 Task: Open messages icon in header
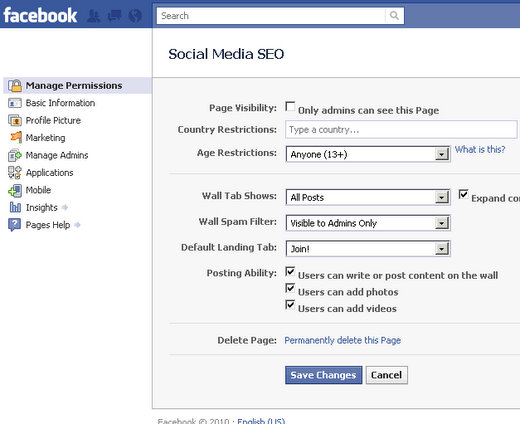click(114, 16)
